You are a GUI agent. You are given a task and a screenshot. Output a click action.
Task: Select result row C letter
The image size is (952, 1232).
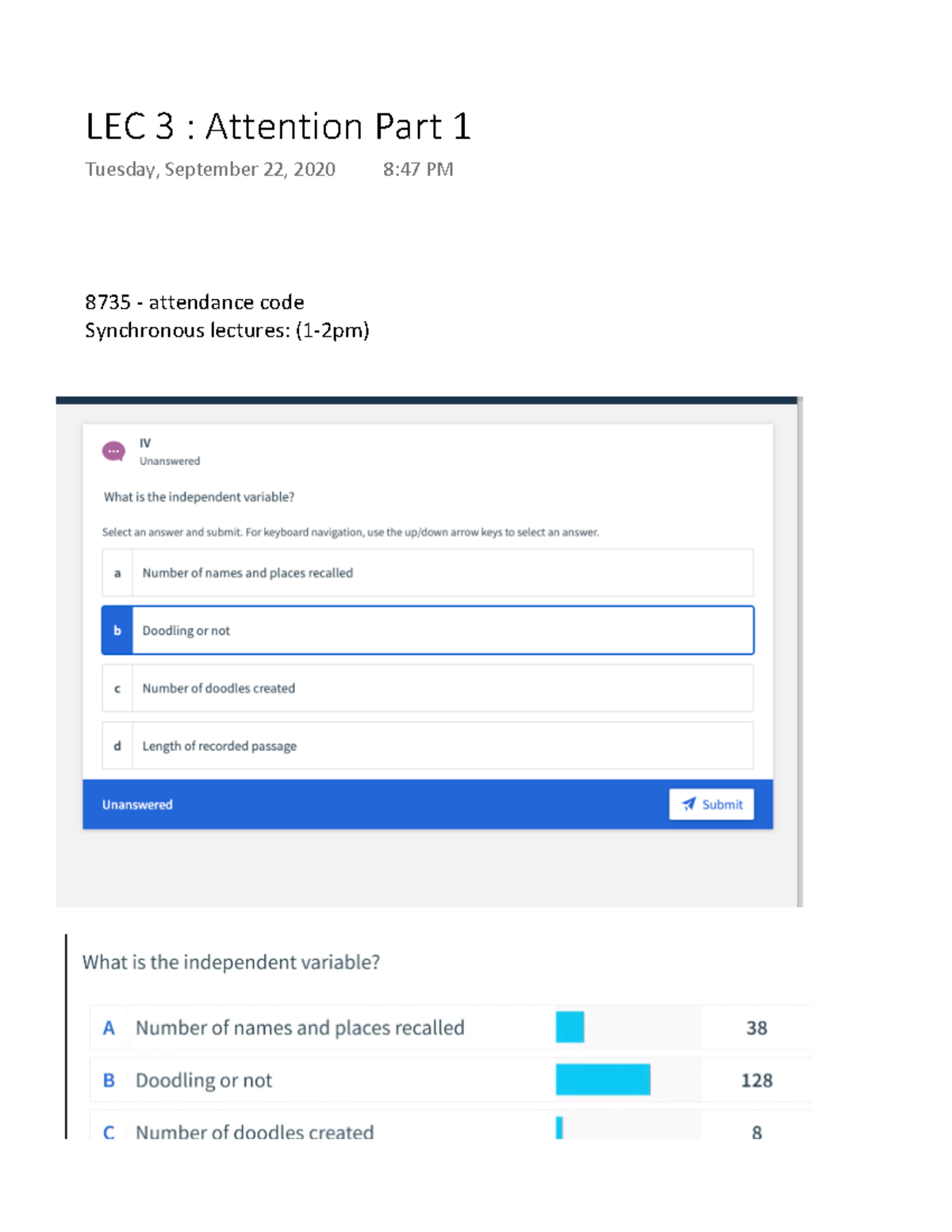[109, 1132]
